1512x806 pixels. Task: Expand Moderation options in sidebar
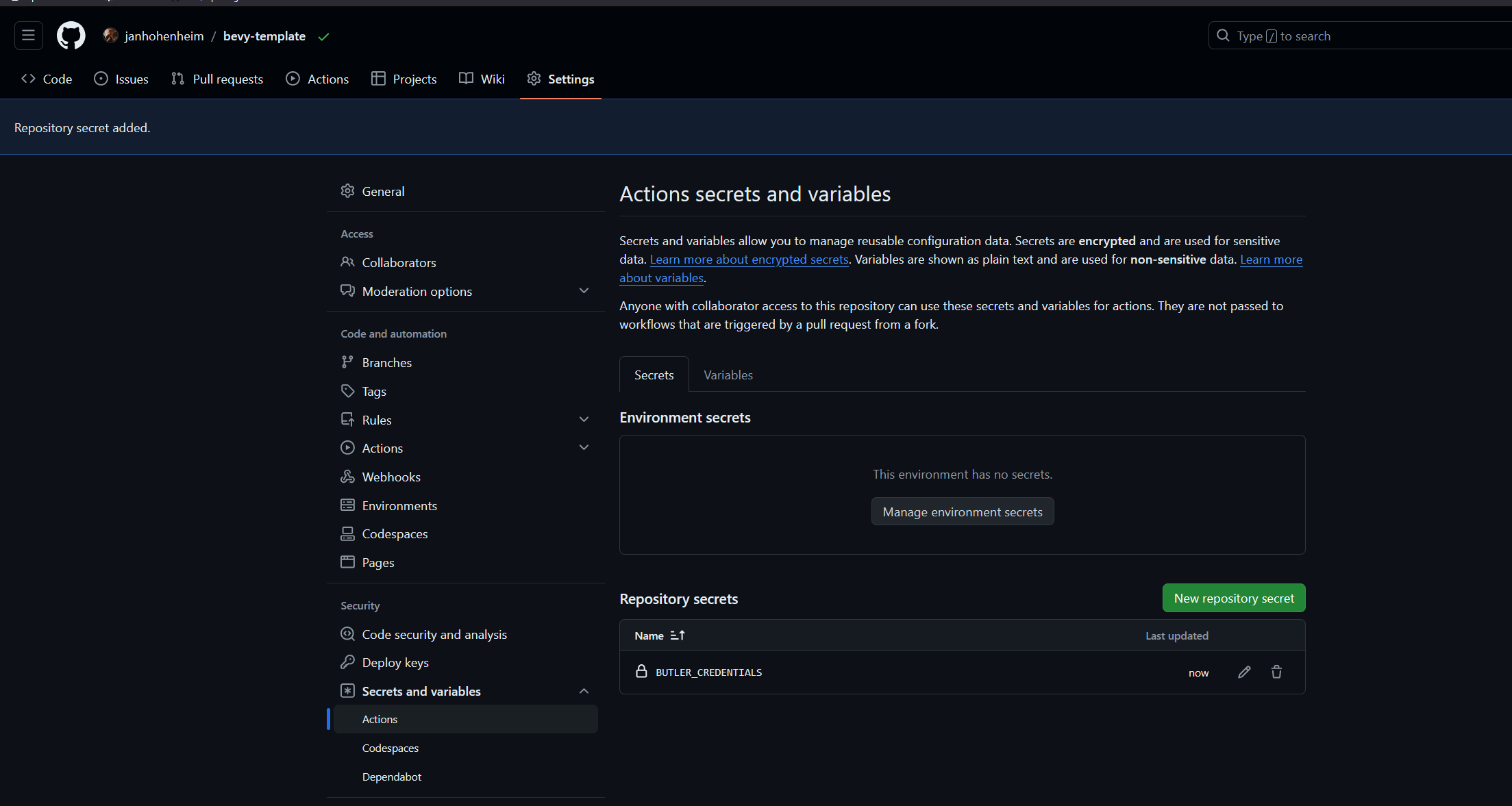coord(584,290)
